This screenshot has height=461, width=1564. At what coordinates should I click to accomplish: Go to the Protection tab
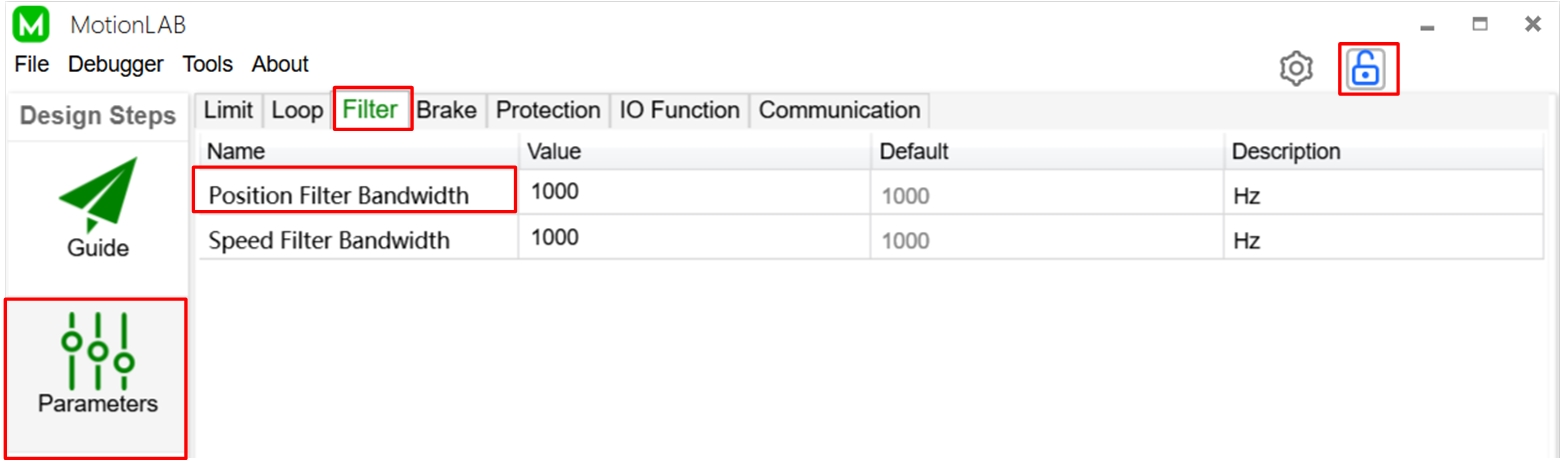[x=548, y=110]
